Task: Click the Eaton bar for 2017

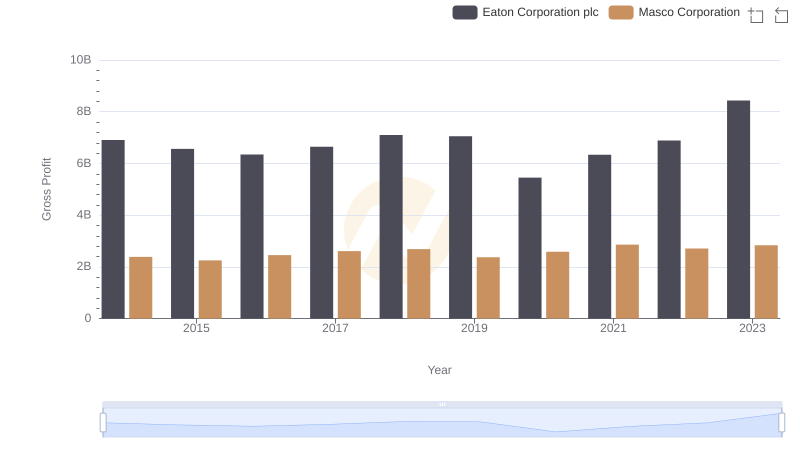Action: [321, 233]
